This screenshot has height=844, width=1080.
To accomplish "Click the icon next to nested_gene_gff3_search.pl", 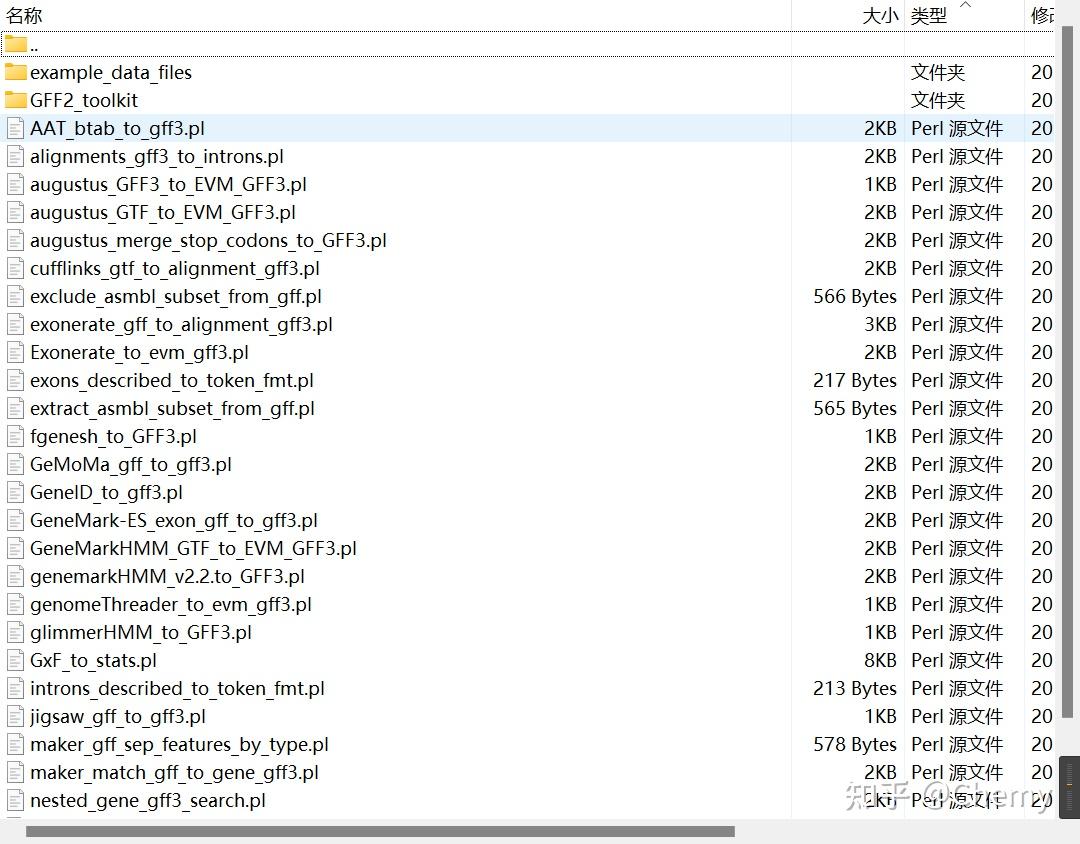I will pyautogui.click(x=15, y=800).
